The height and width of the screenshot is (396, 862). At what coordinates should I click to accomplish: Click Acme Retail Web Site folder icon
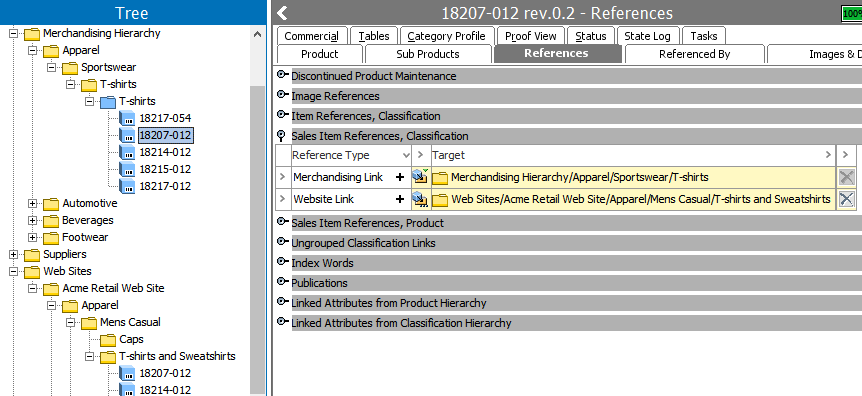(51, 289)
